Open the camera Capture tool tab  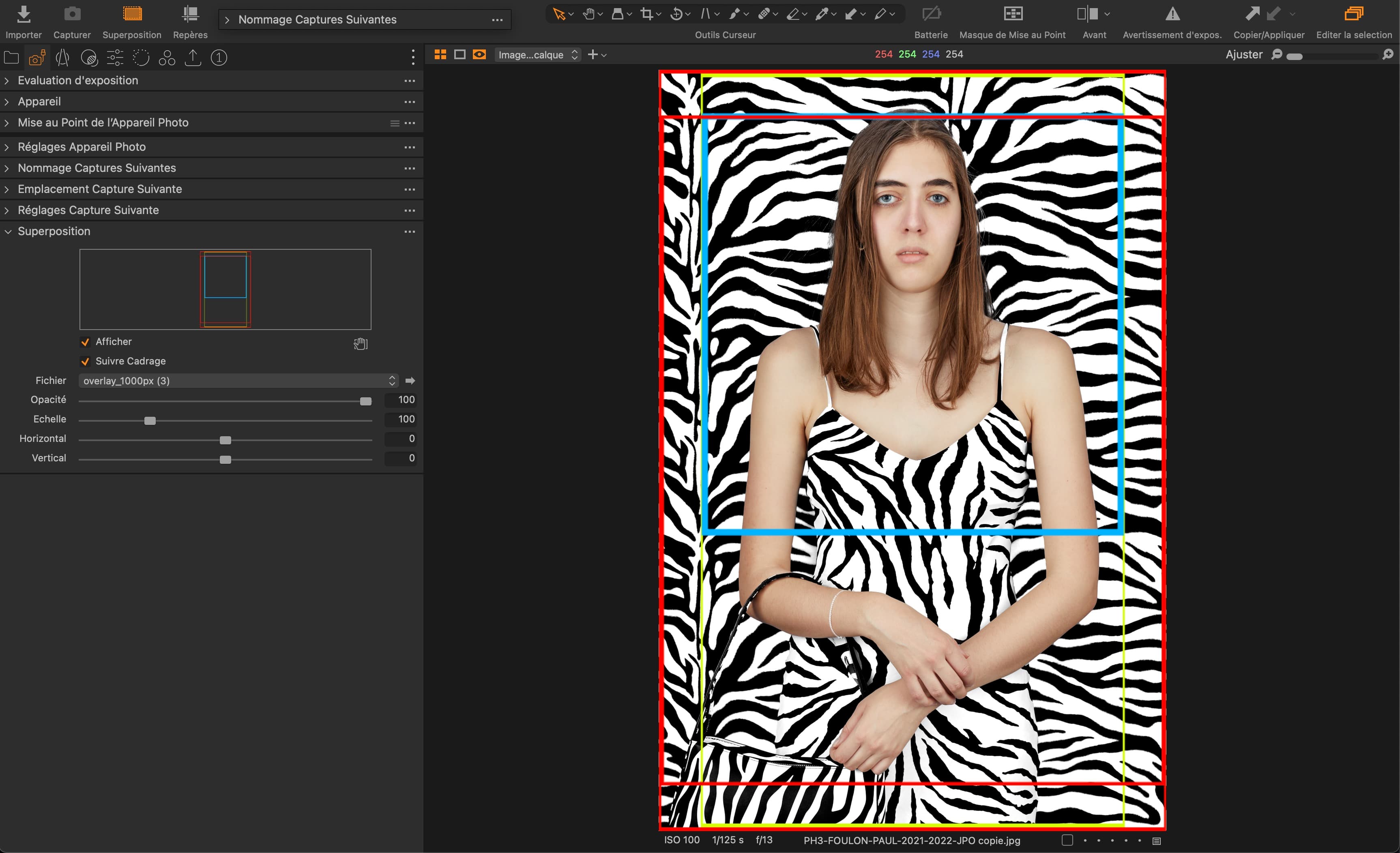pyautogui.click(x=37, y=57)
